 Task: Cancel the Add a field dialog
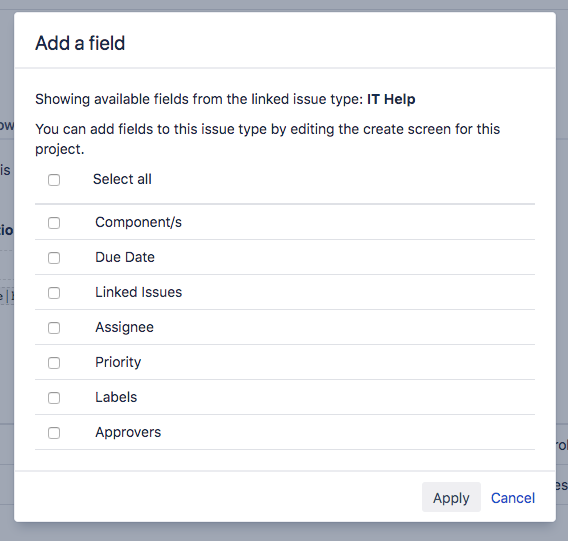tap(513, 498)
